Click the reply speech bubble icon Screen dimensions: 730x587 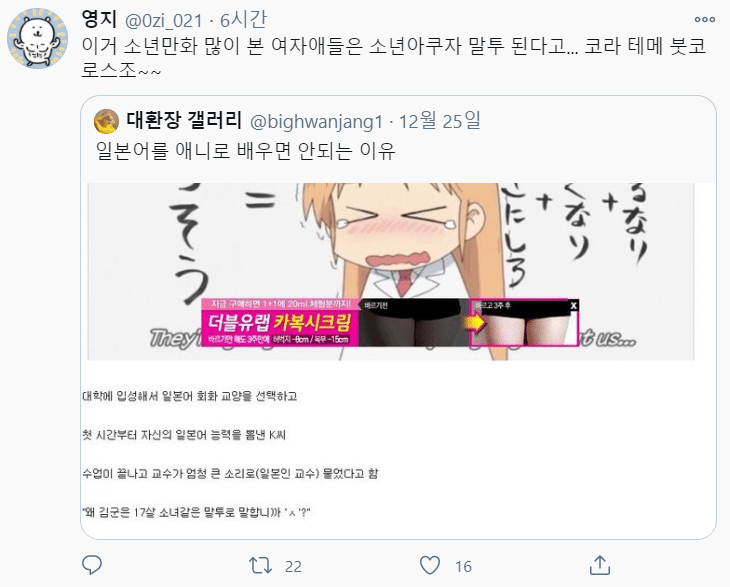92,566
